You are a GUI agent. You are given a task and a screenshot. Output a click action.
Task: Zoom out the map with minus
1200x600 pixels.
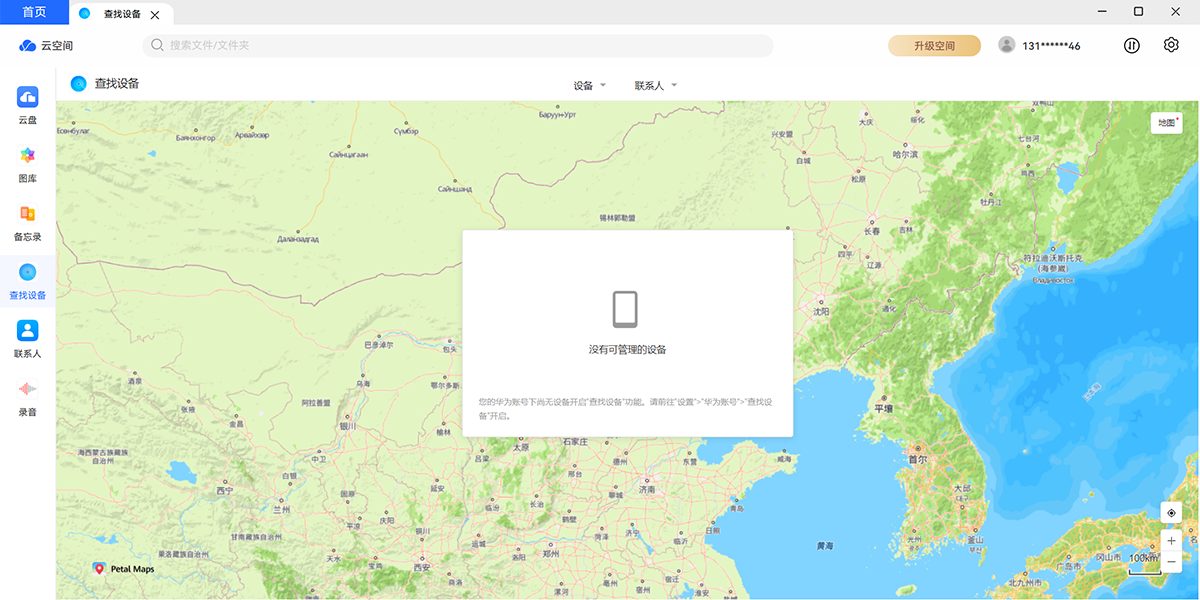[x=1171, y=562]
